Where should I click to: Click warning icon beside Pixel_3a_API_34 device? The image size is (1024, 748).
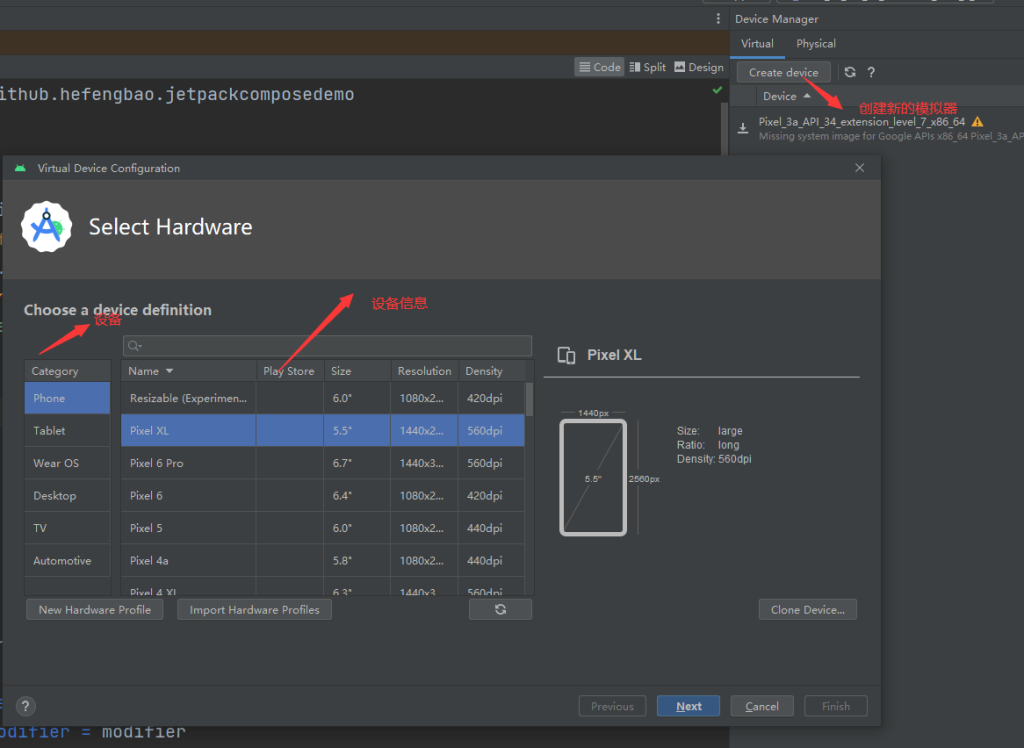(977, 122)
